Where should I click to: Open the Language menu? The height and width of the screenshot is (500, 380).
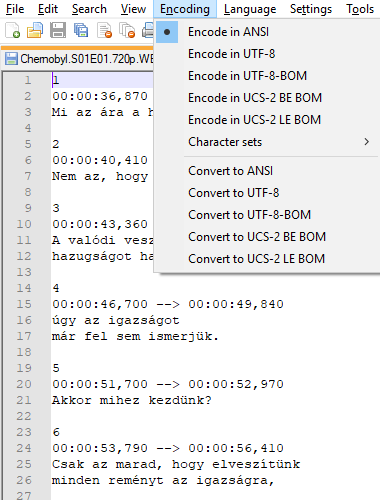250,9
